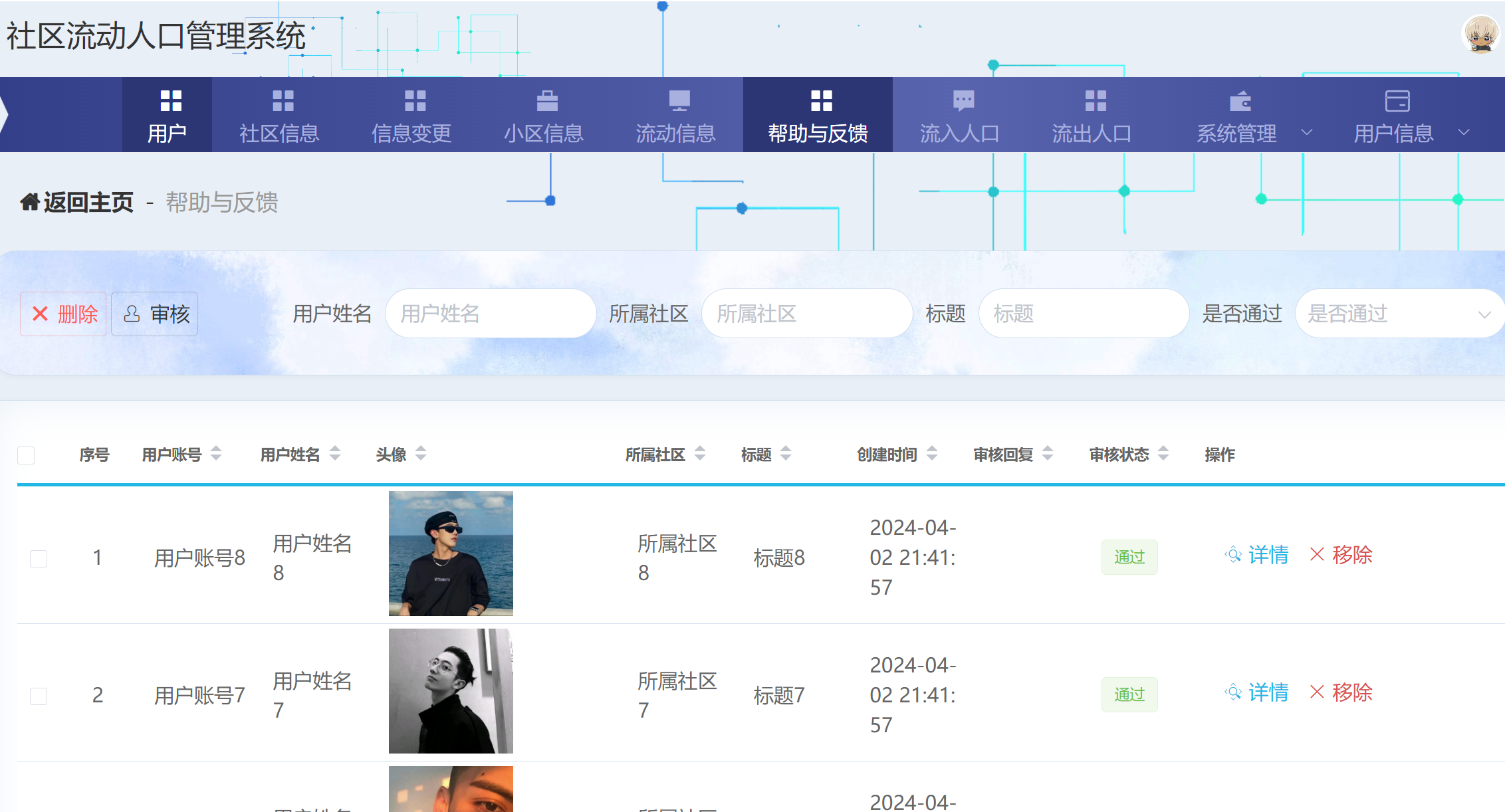
Task: Click the 小区信息 briefcase icon
Action: pyautogui.click(x=546, y=100)
